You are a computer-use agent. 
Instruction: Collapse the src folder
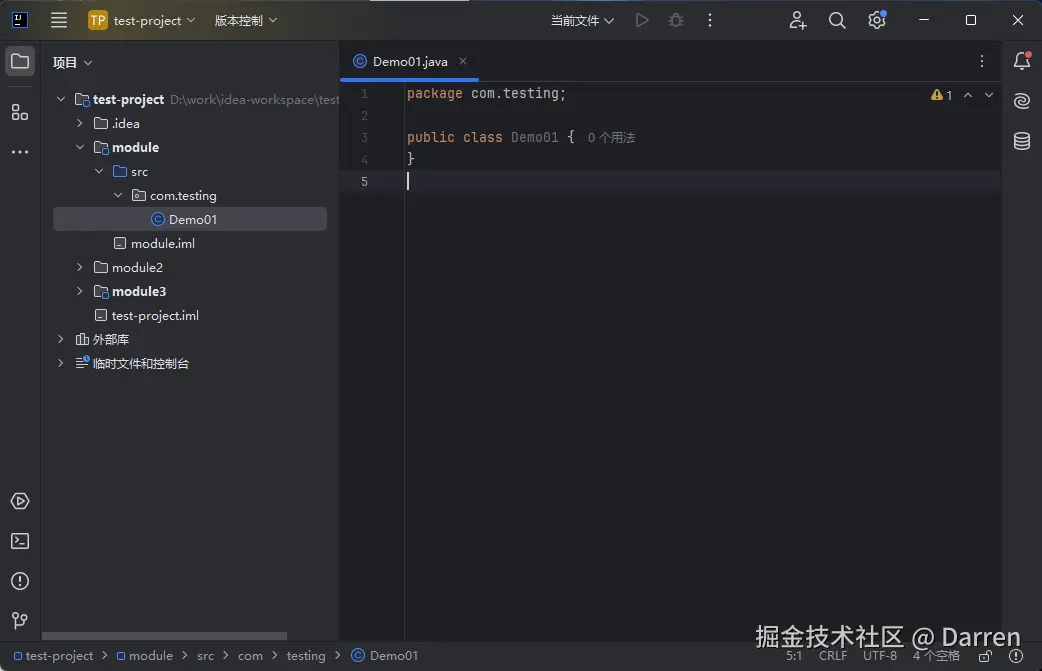click(x=99, y=171)
